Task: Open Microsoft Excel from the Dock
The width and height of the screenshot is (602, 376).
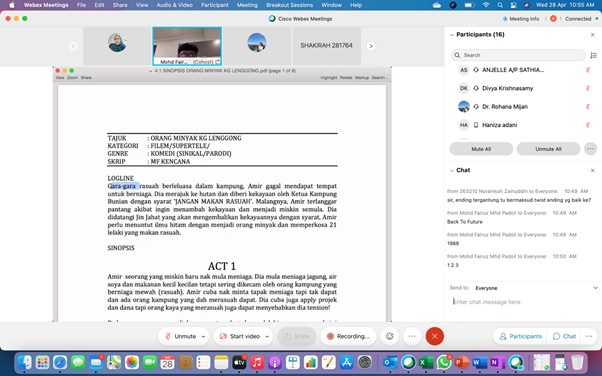Action: 426,362
